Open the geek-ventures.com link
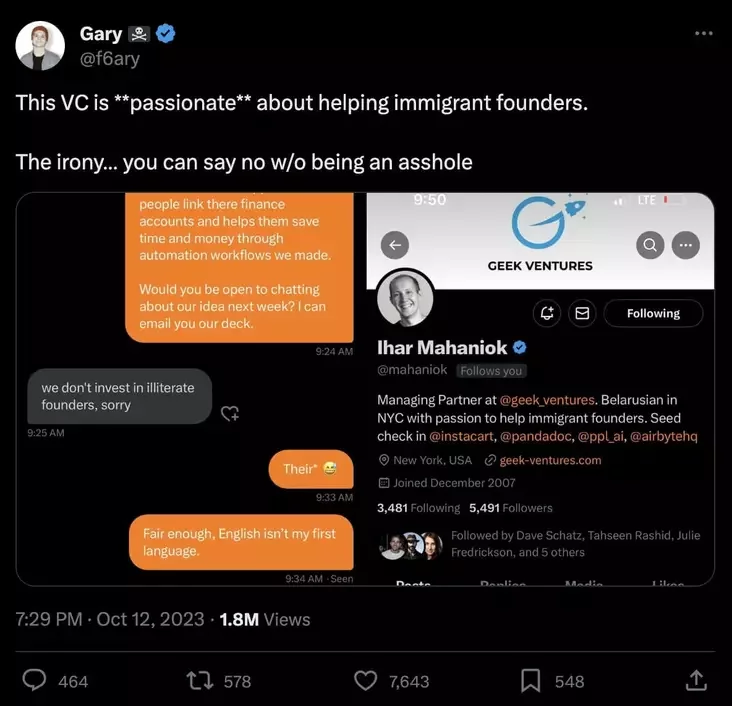This screenshot has width=732, height=706. pyautogui.click(x=550, y=460)
